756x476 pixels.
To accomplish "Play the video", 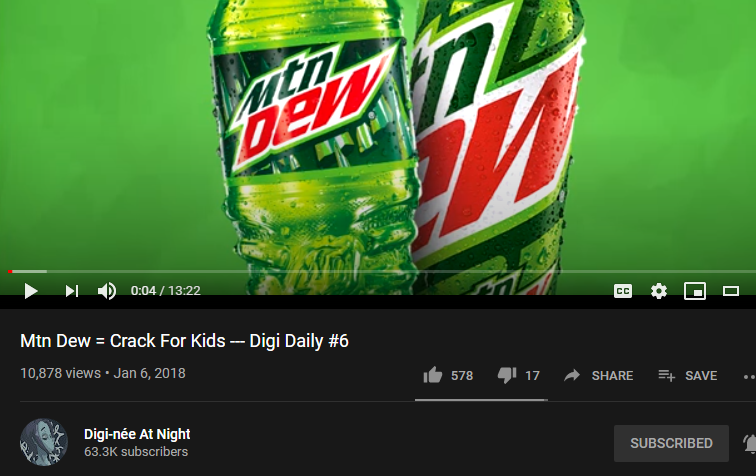I will (x=31, y=291).
